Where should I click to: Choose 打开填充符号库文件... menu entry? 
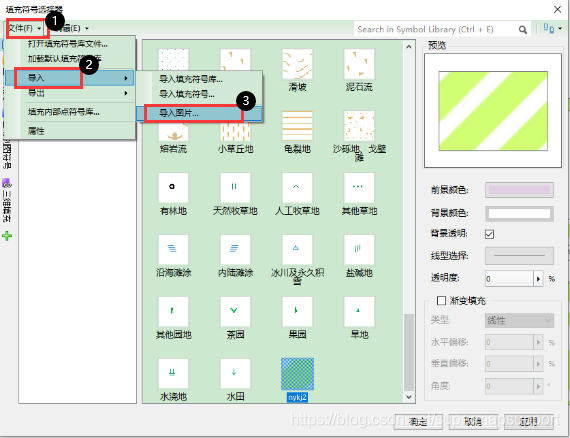point(68,44)
